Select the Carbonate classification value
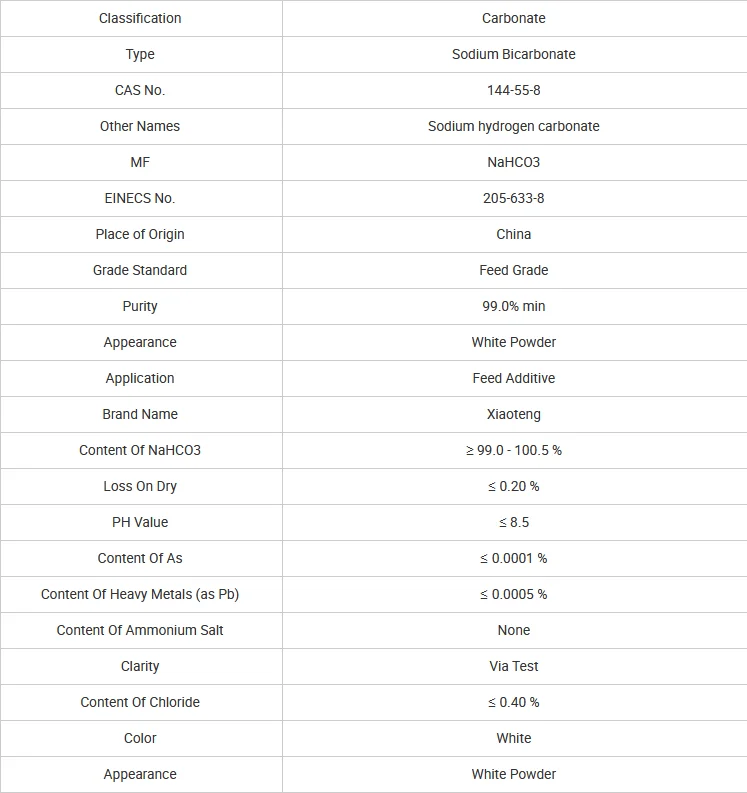This screenshot has height=793, width=747. click(513, 18)
